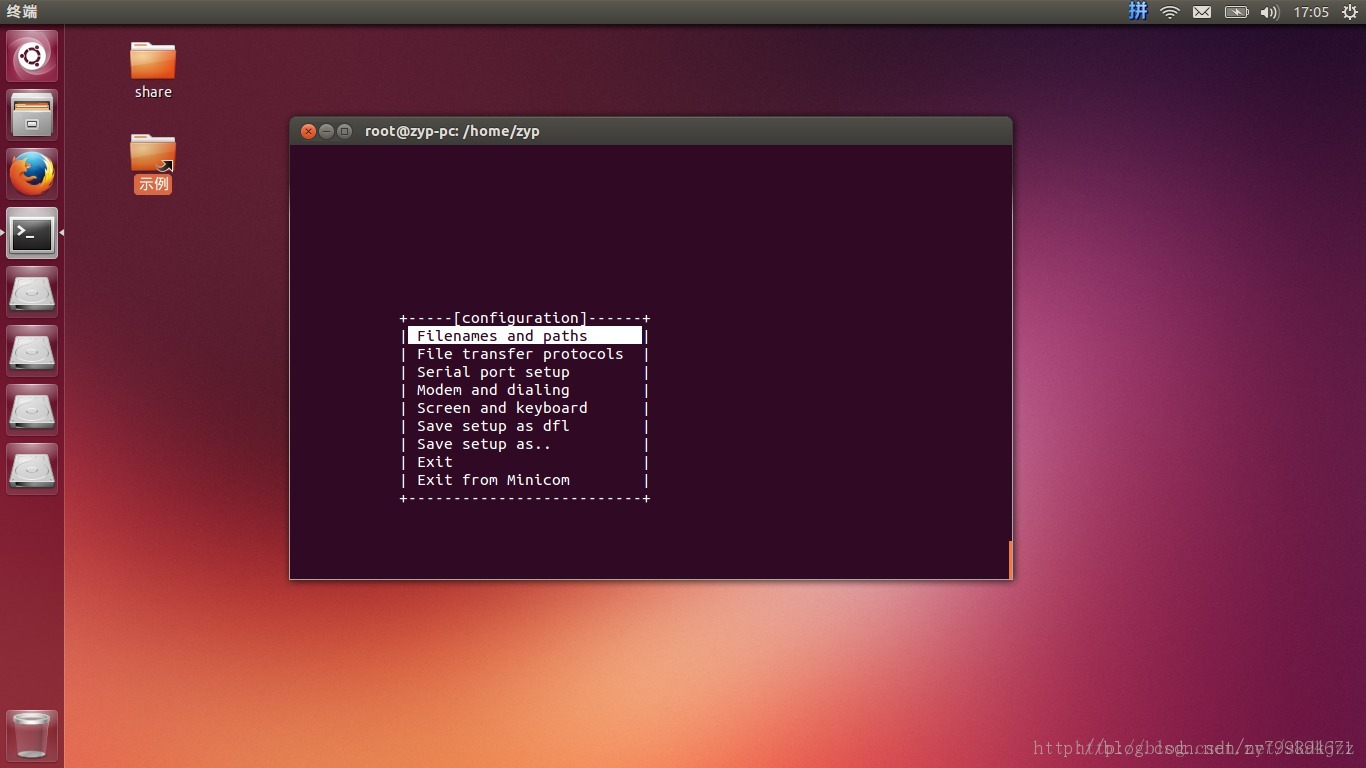
Task: Select Screen and keyboard entry
Action: coord(502,408)
